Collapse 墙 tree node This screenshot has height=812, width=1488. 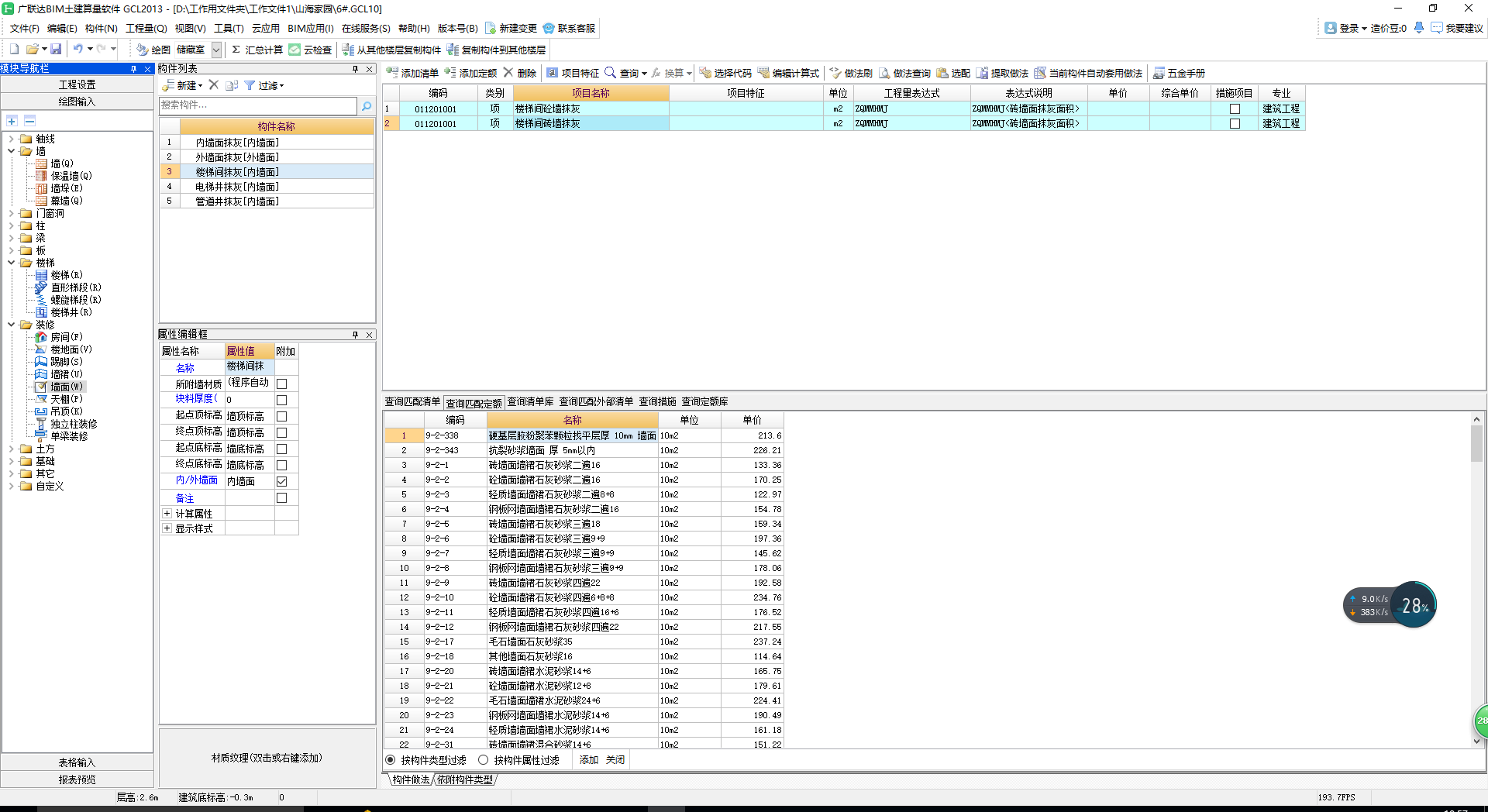coord(11,152)
